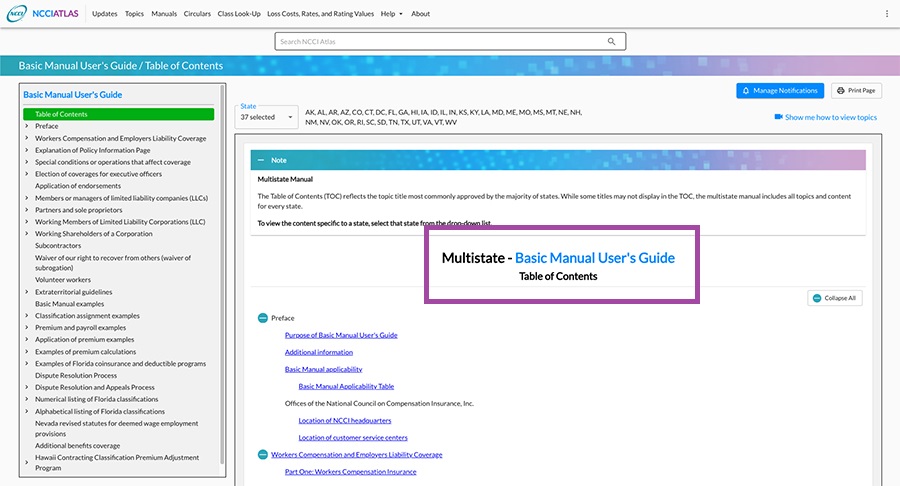This screenshot has height=486, width=900.
Task: Open the Help dropdown menu
Action: point(391,14)
